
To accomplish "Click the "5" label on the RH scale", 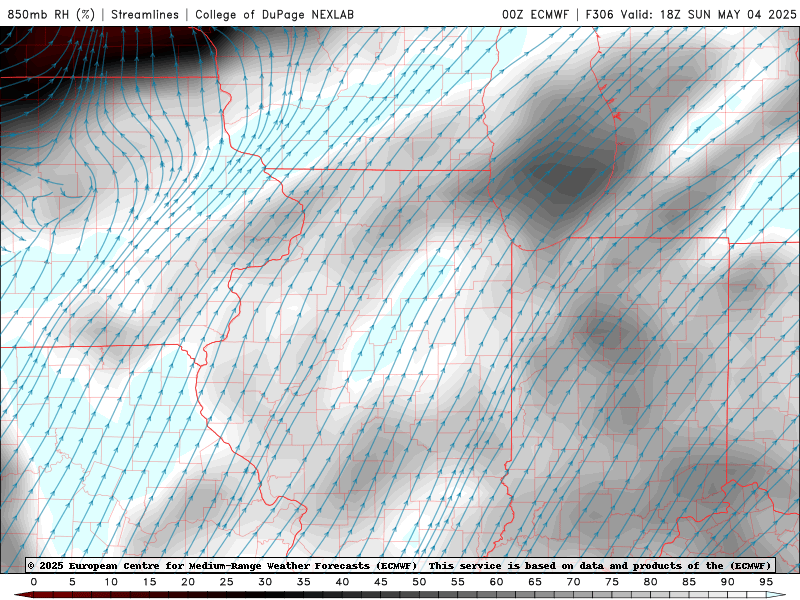I will tap(72, 582).
